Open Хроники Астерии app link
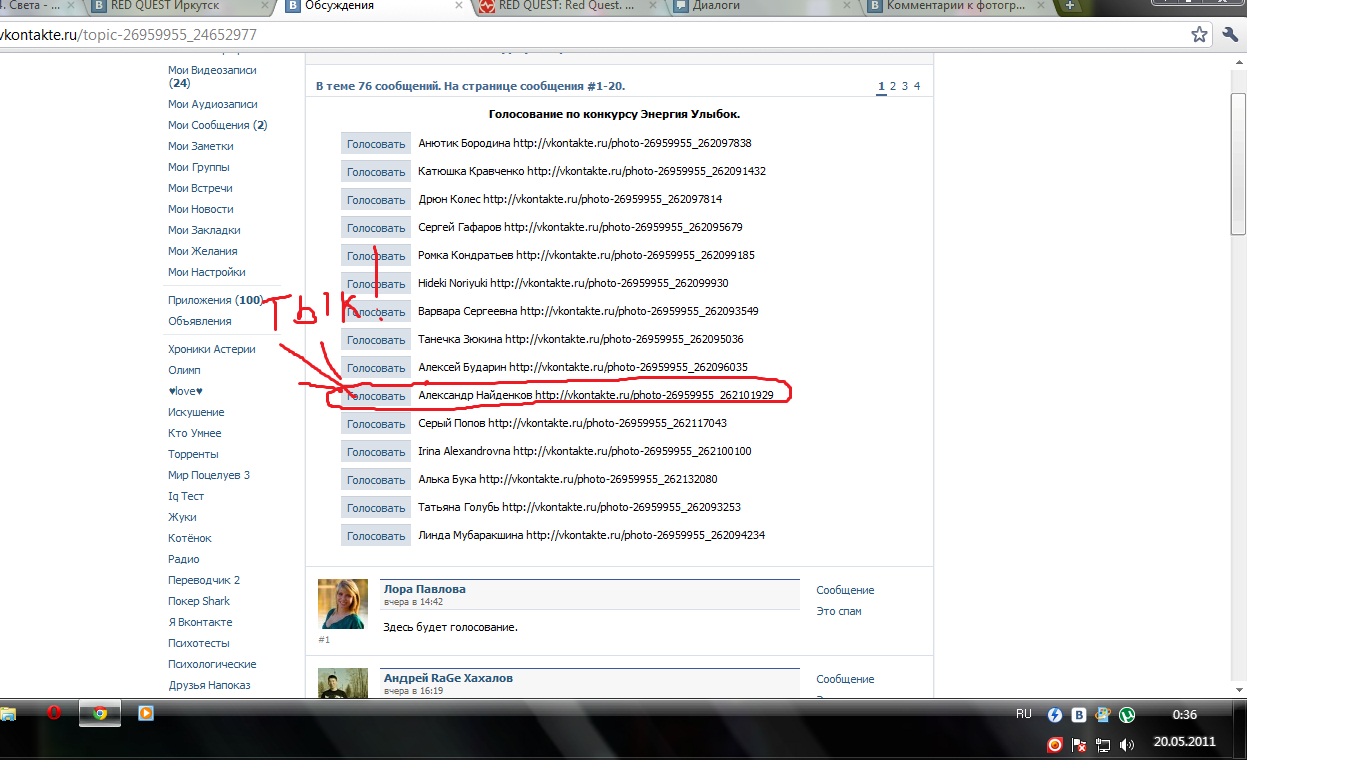The height and width of the screenshot is (768, 1366). pyautogui.click(x=211, y=349)
